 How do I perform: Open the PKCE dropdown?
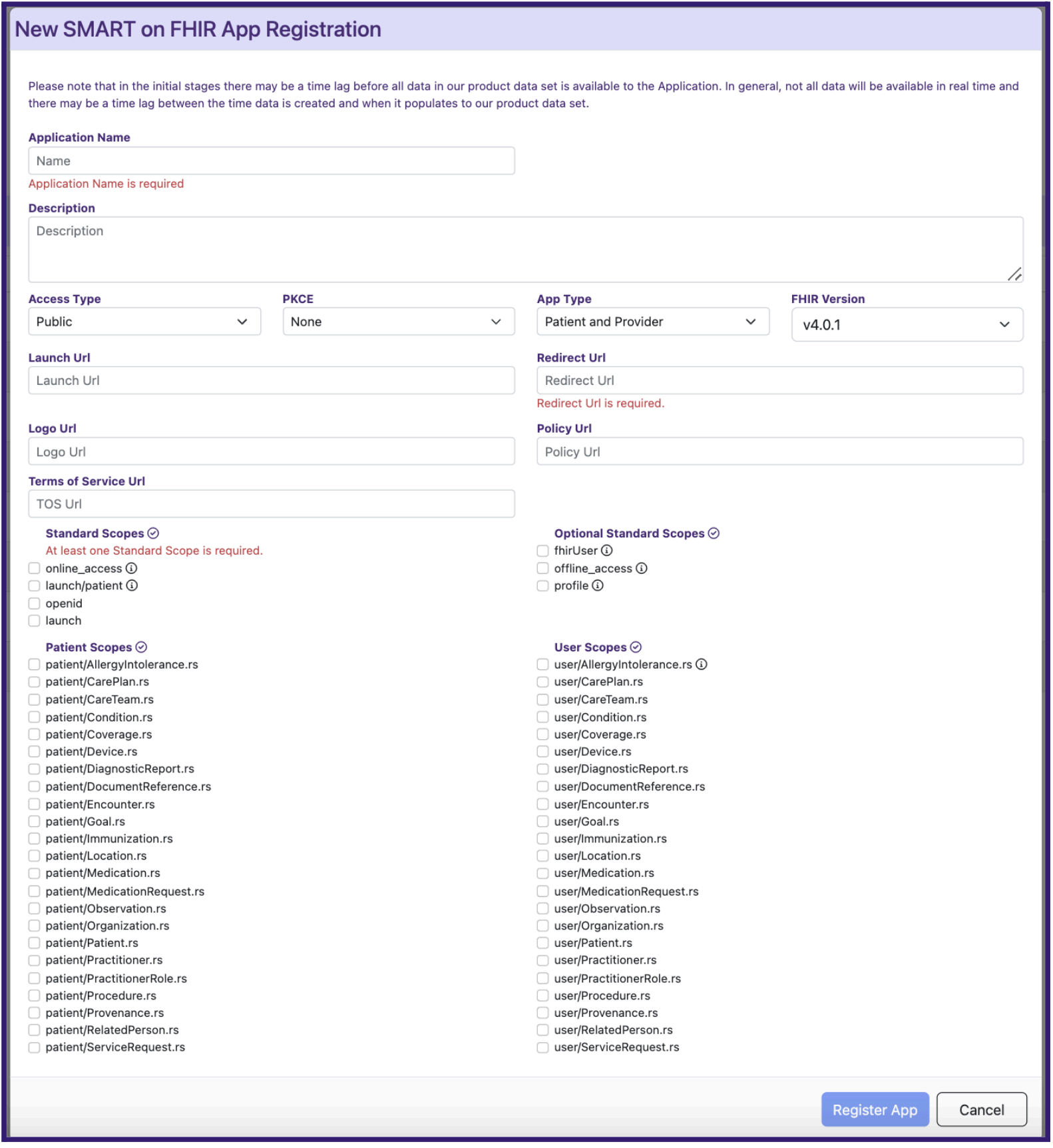(399, 322)
